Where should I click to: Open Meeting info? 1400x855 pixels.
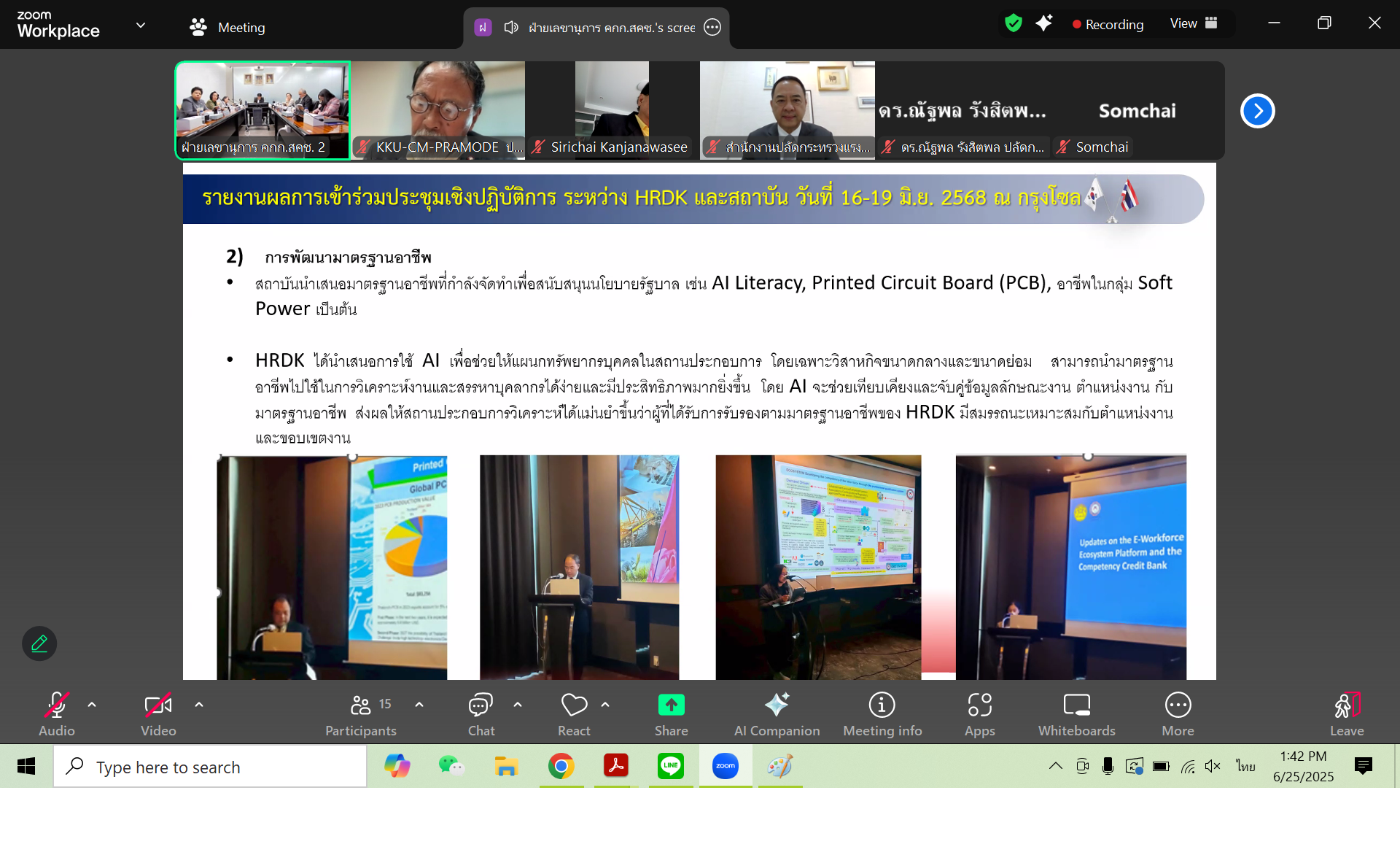pos(882,705)
